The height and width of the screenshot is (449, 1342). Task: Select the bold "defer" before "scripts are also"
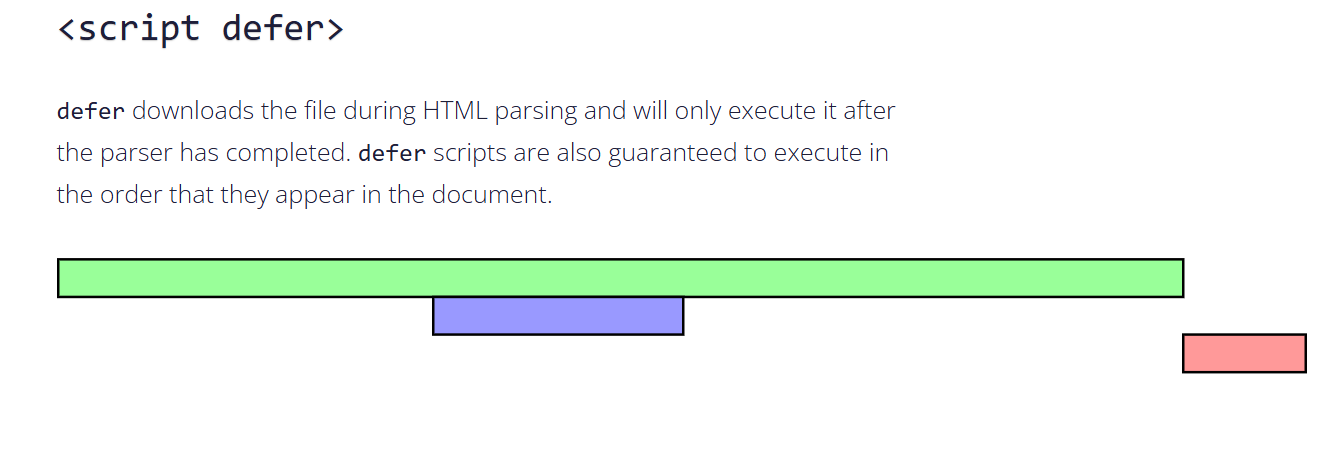pos(392,153)
